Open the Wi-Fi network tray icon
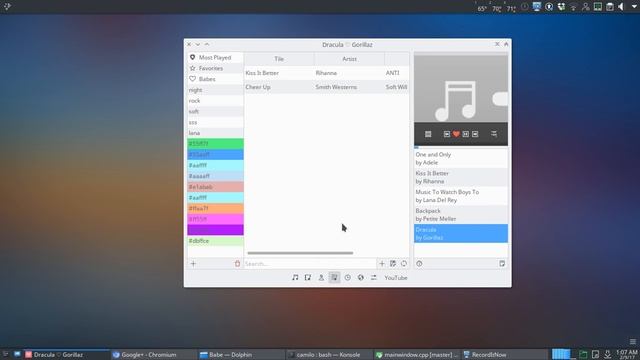The image size is (640, 360). click(573, 7)
